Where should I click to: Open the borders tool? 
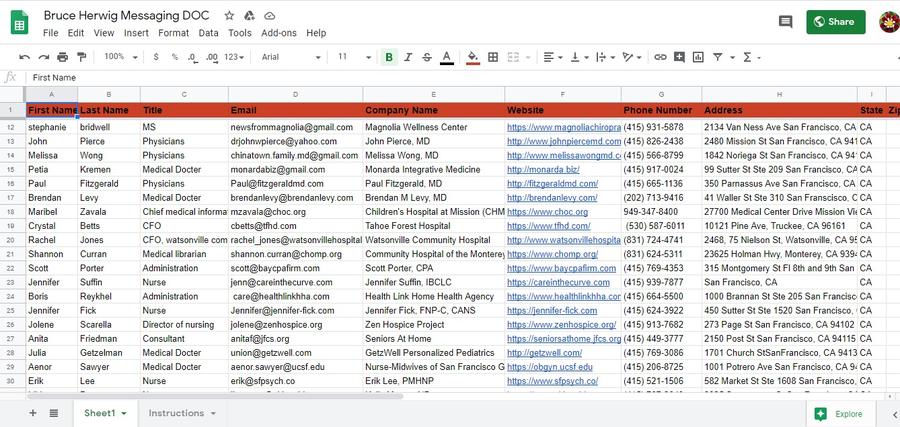[x=492, y=57]
